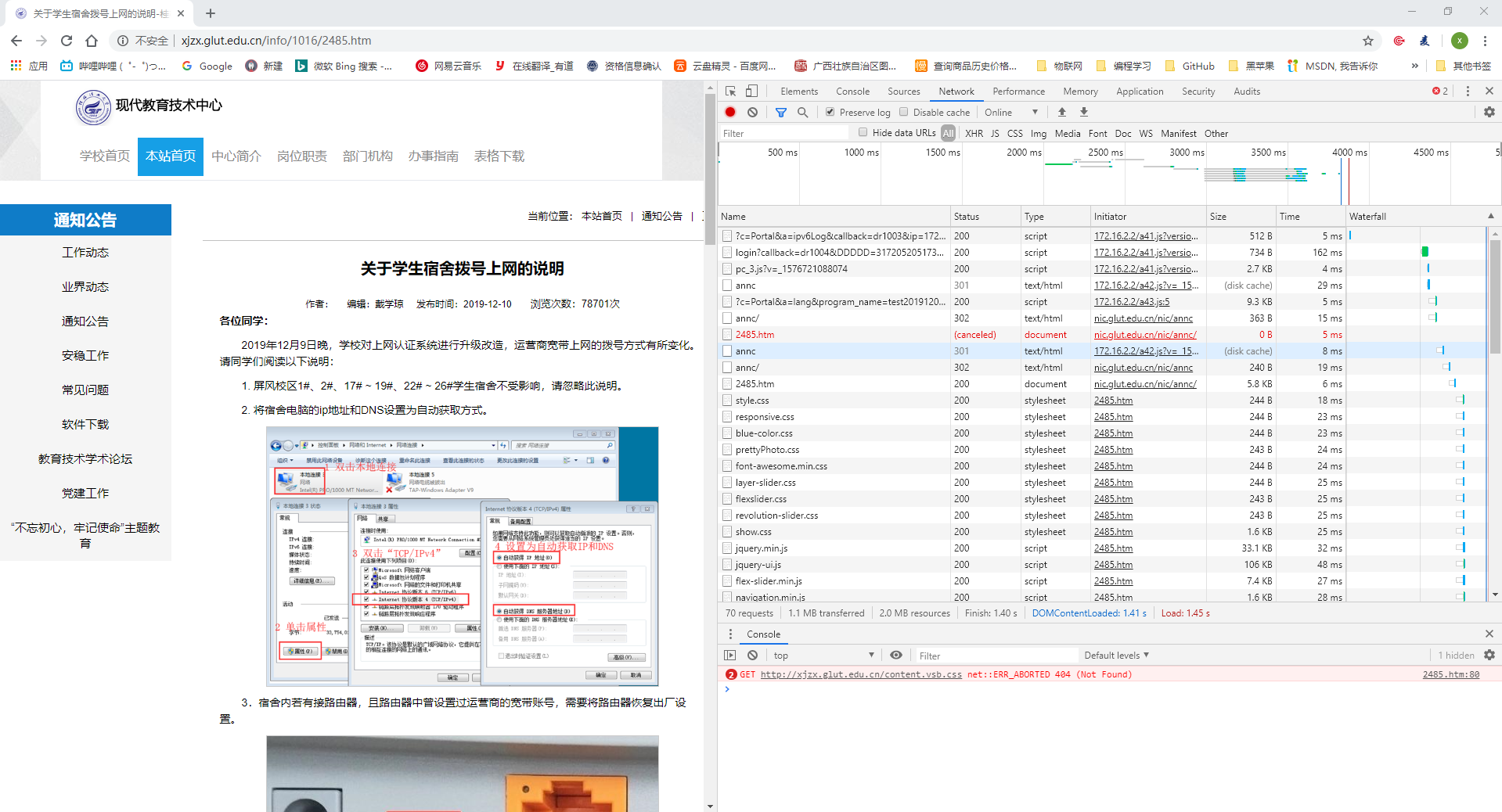Viewport: 1502px width, 812px height.
Task: Open content.vsb.css error link in console
Action: (861, 674)
